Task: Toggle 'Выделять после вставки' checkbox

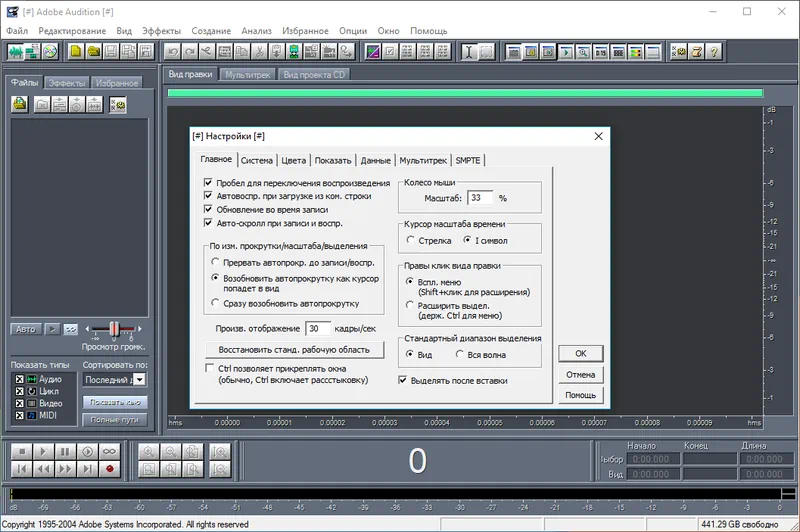Action: coord(403,380)
